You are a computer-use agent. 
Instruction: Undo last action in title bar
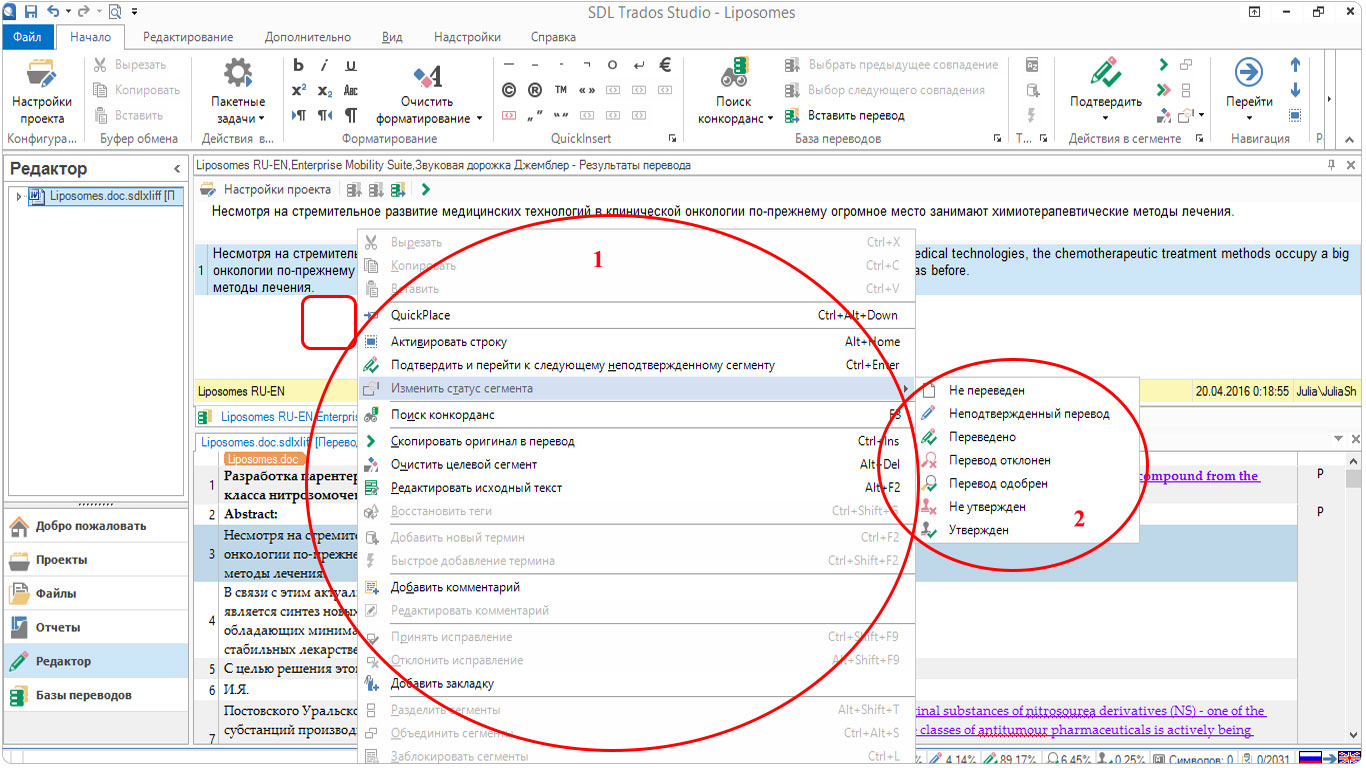(52, 12)
